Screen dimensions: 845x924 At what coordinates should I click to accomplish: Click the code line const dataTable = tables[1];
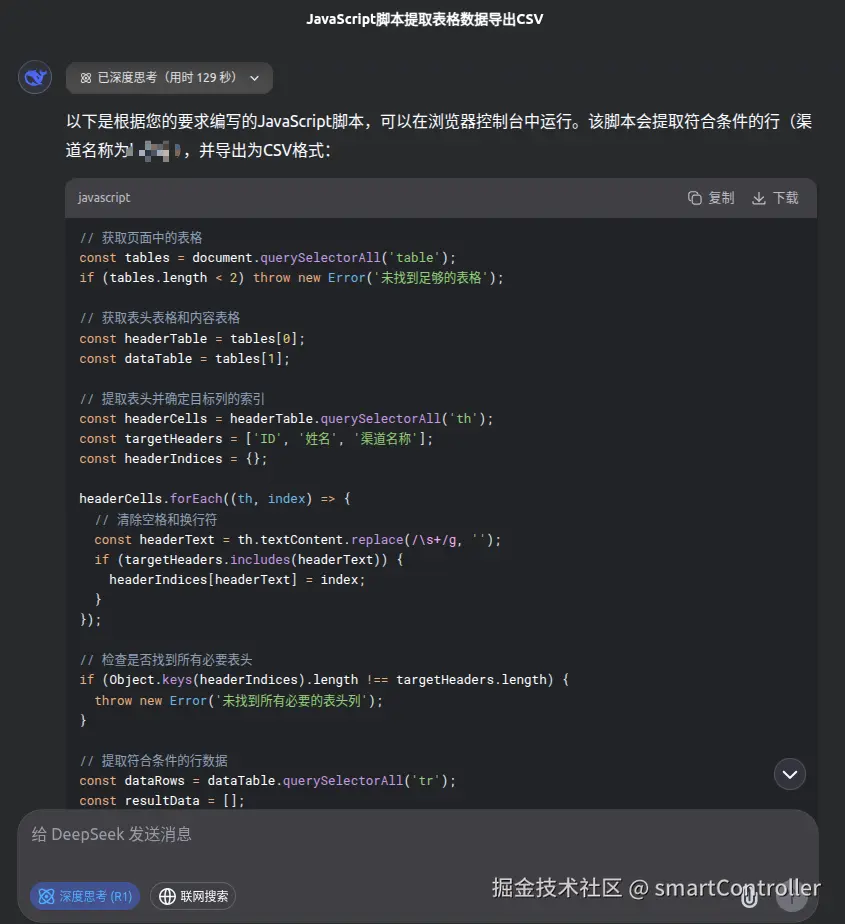[x=184, y=358]
